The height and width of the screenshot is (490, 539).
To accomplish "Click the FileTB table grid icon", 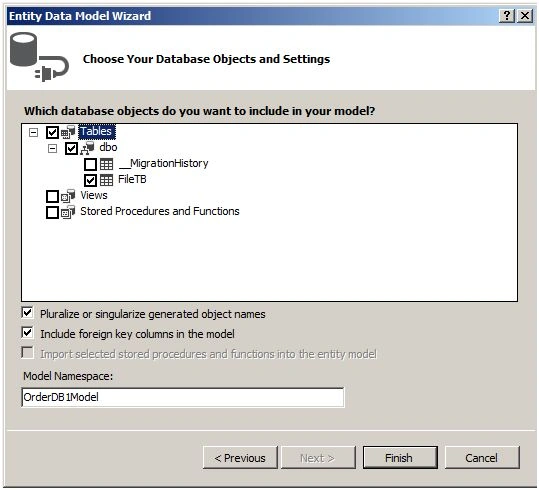I will pyautogui.click(x=106, y=180).
